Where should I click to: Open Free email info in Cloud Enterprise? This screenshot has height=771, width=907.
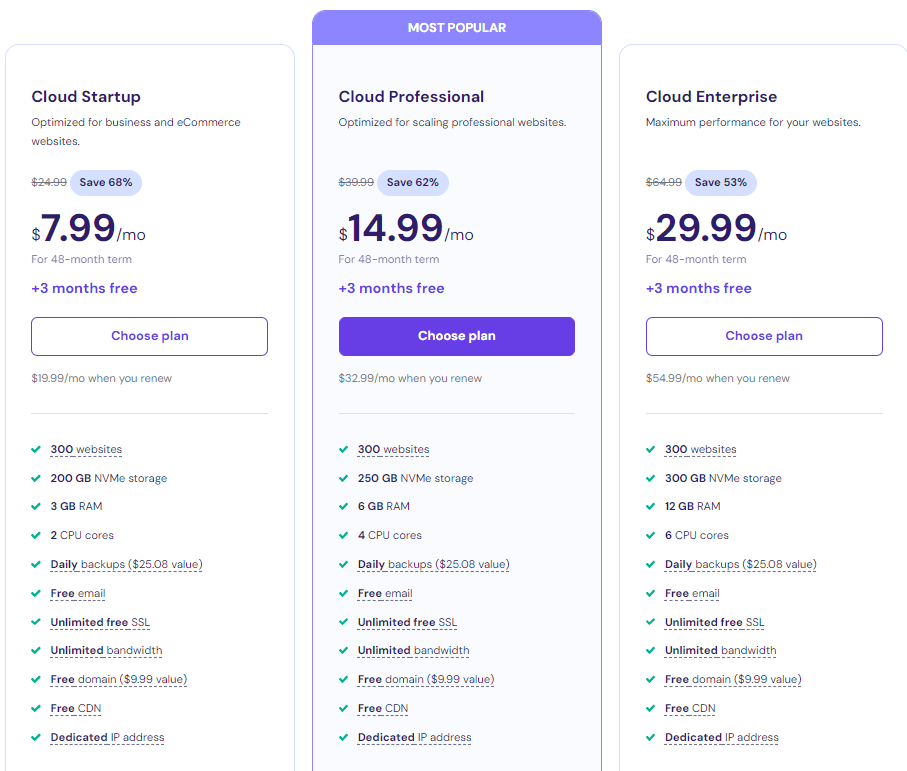[692, 593]
